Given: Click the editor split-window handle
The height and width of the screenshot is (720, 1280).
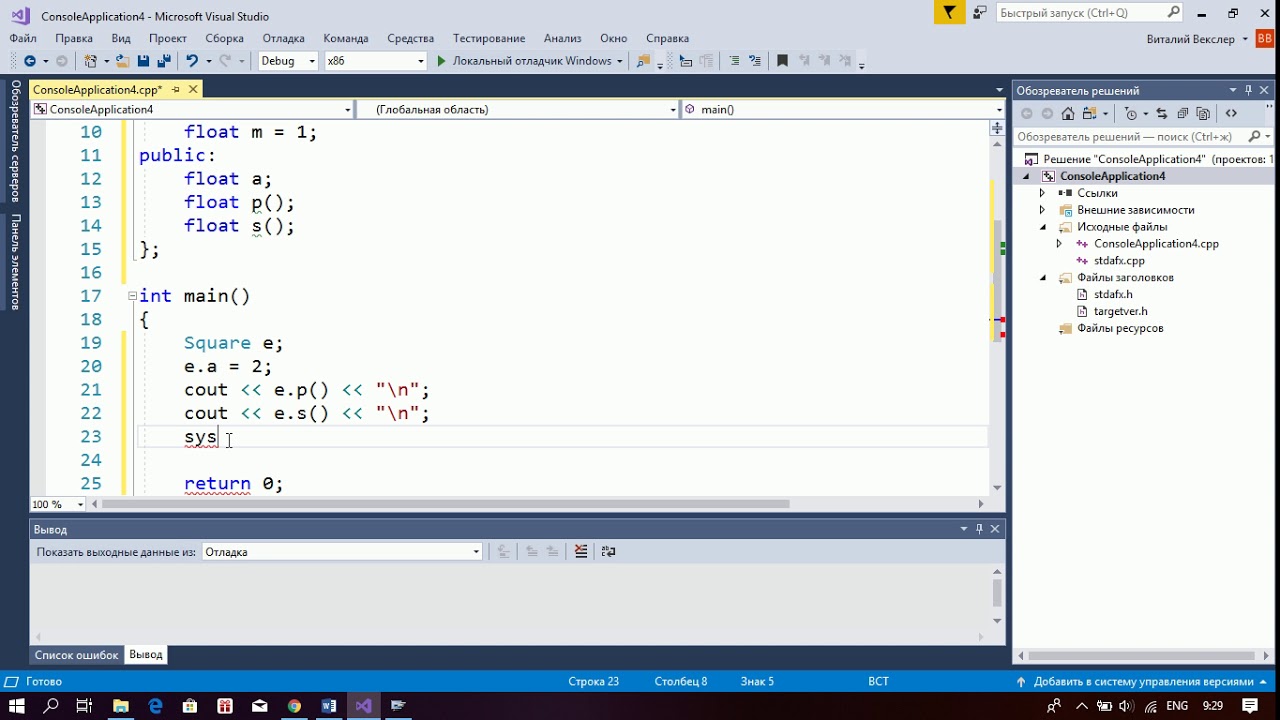Looking at the screenshot, I should (x=997, y=128).
